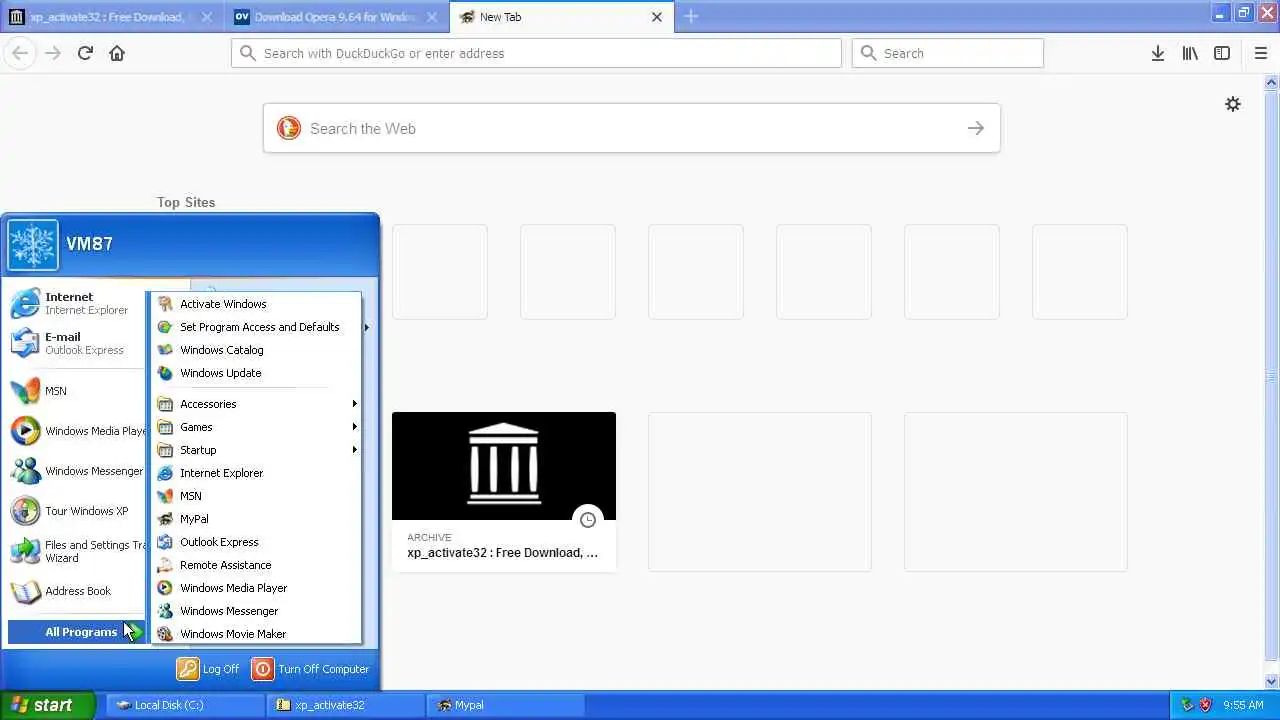Expand the Accessories submenu
This screenshot has height=720, width=1280.
(x=256, y=404)
